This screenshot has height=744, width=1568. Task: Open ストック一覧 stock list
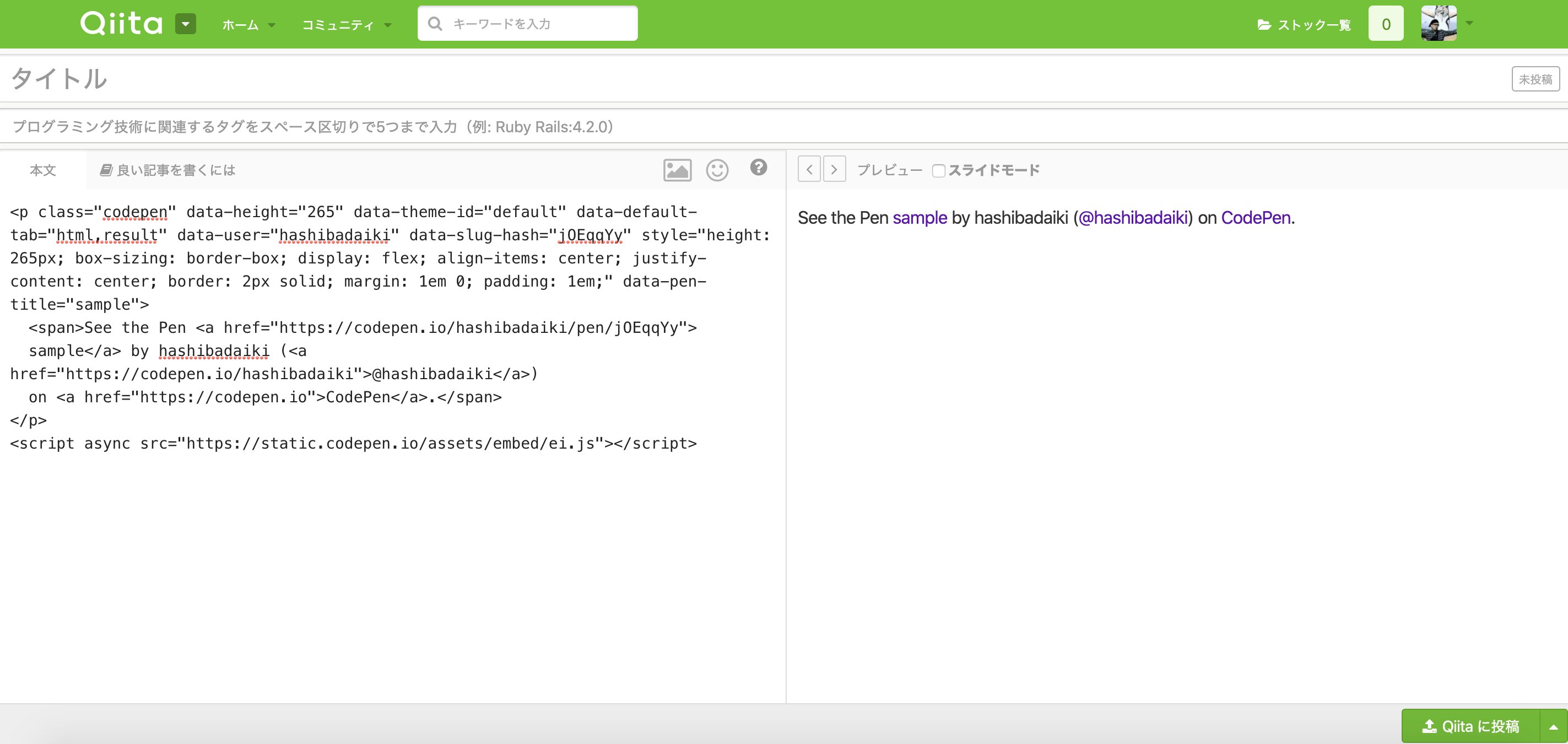pos(1304,24)
